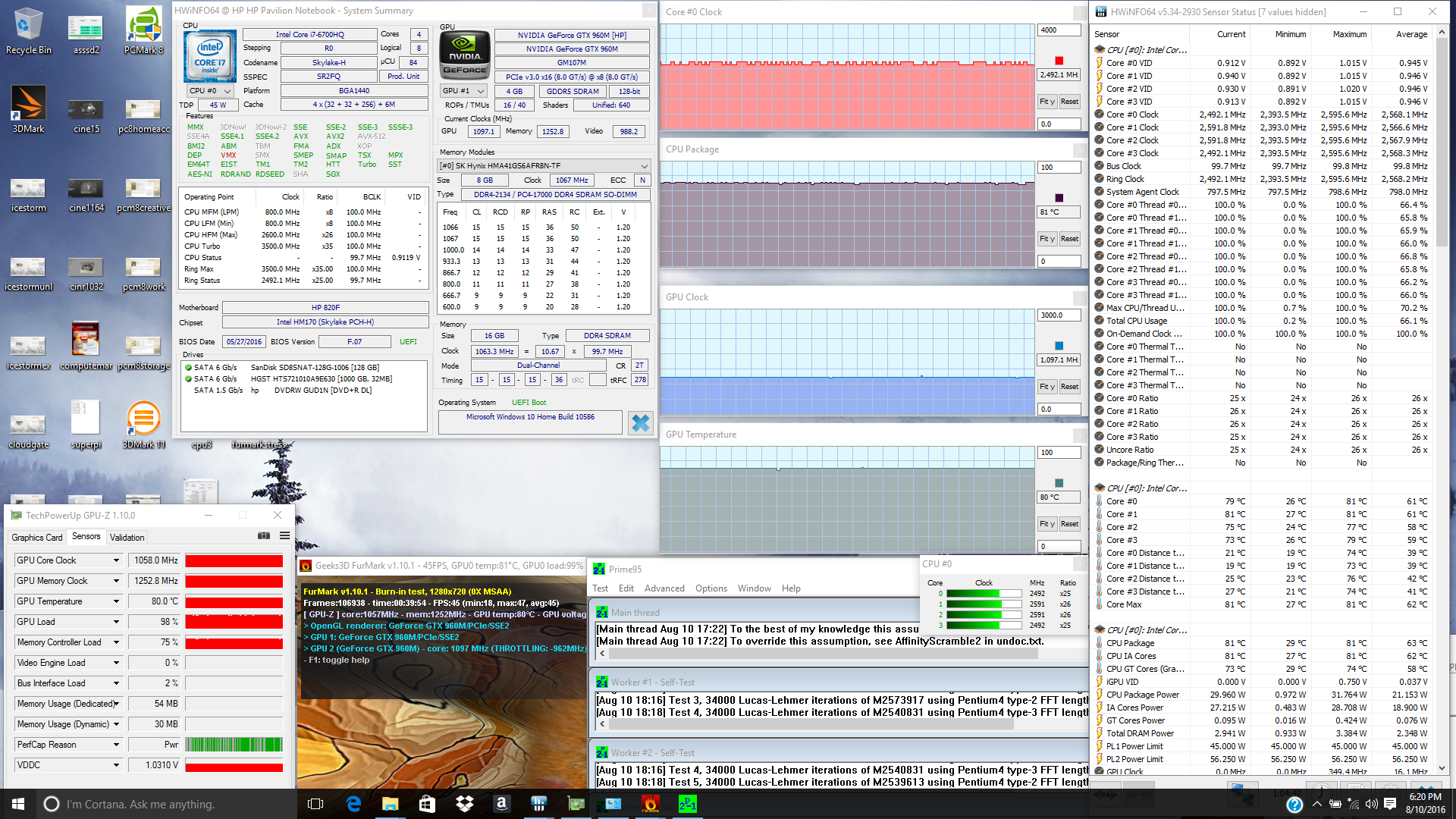This screenshot has height=819, width=1456.
Task: Expand the GPU Core Clock sensor dropdown
Action: click(116, 560)
